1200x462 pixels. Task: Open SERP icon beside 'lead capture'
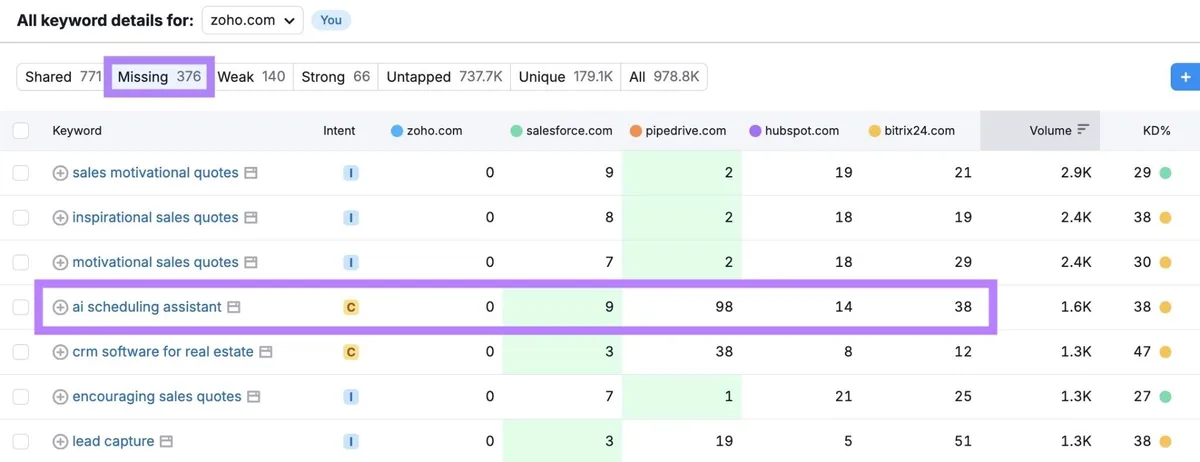[x=166, y=442]
